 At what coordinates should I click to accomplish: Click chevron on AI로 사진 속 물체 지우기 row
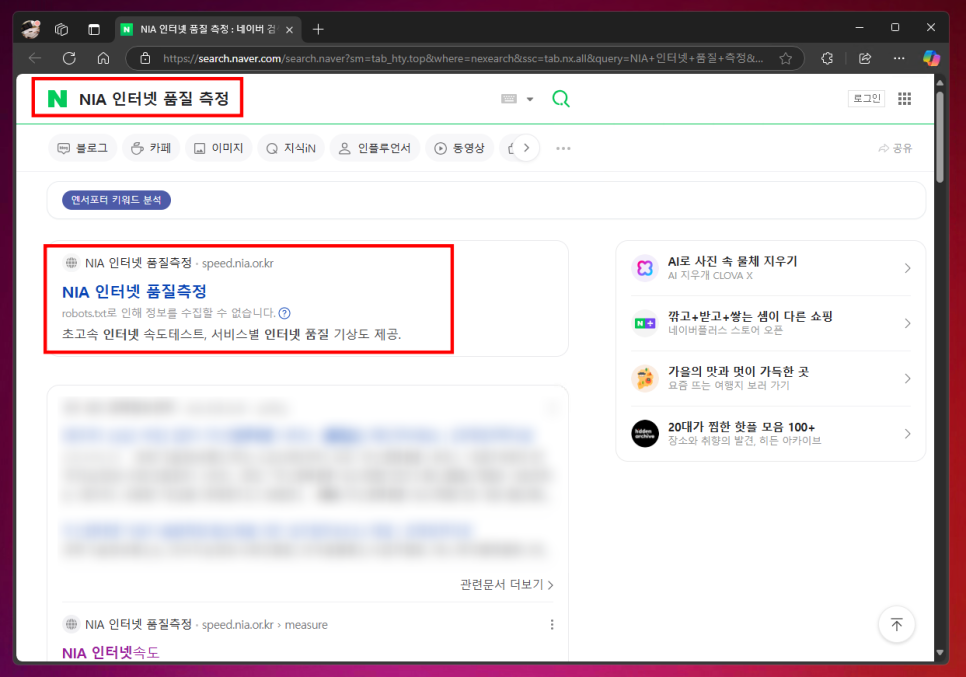pos(907,268)
